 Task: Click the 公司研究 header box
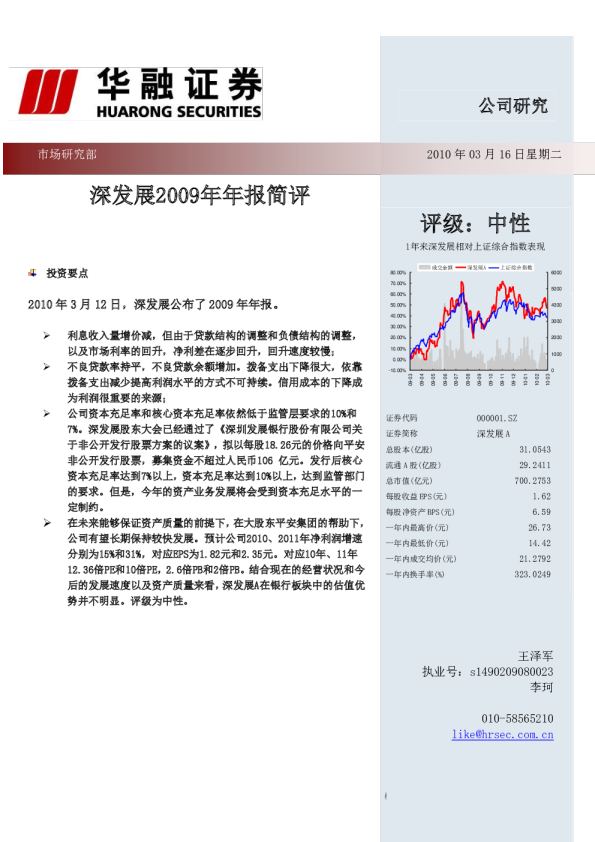click(x=476, y=105)
